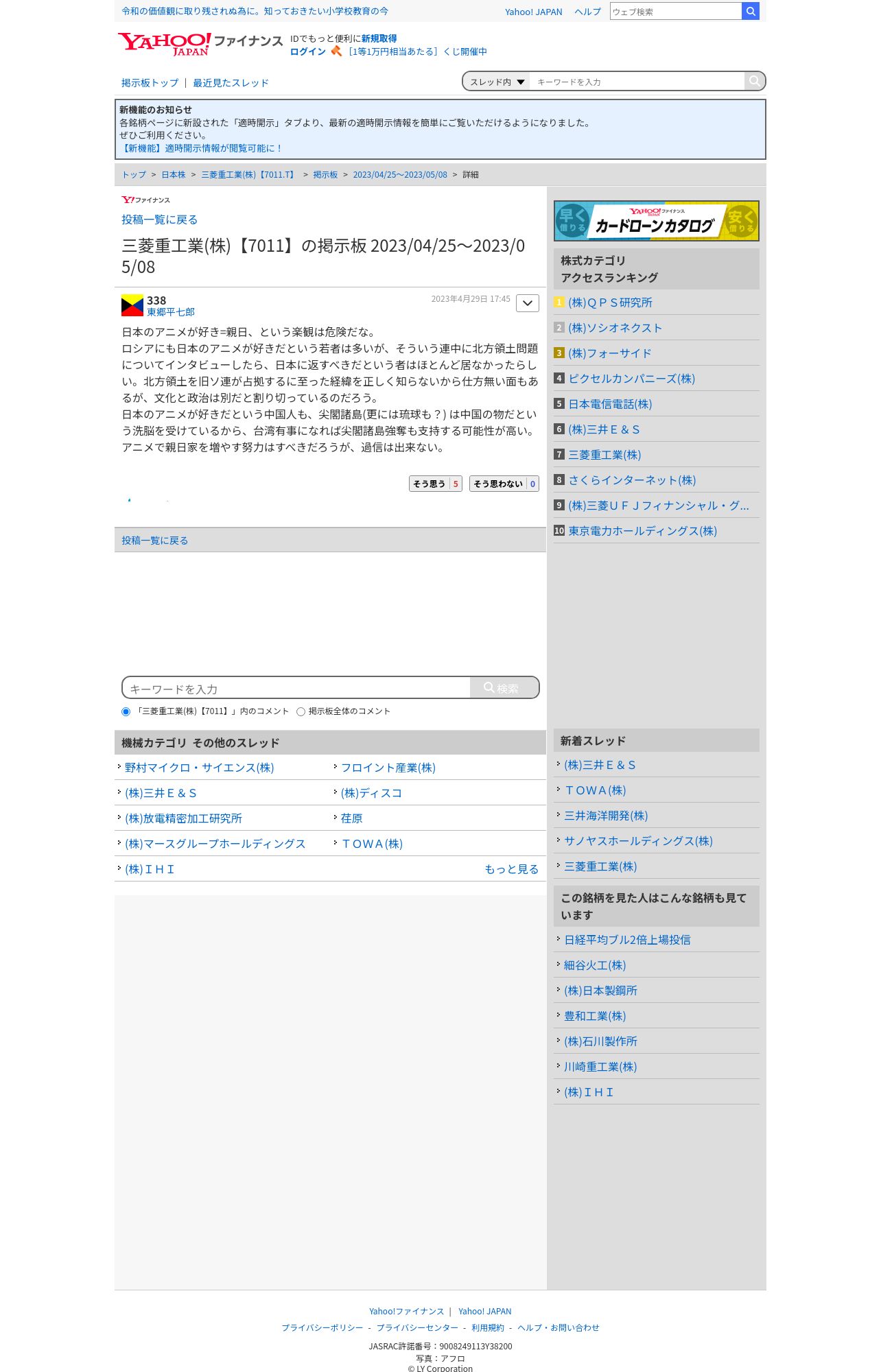Open ranking #1 (株)ＱＰＳ研究所
Viewport: 881px width, 1372px height.
(x=610, y=303)
